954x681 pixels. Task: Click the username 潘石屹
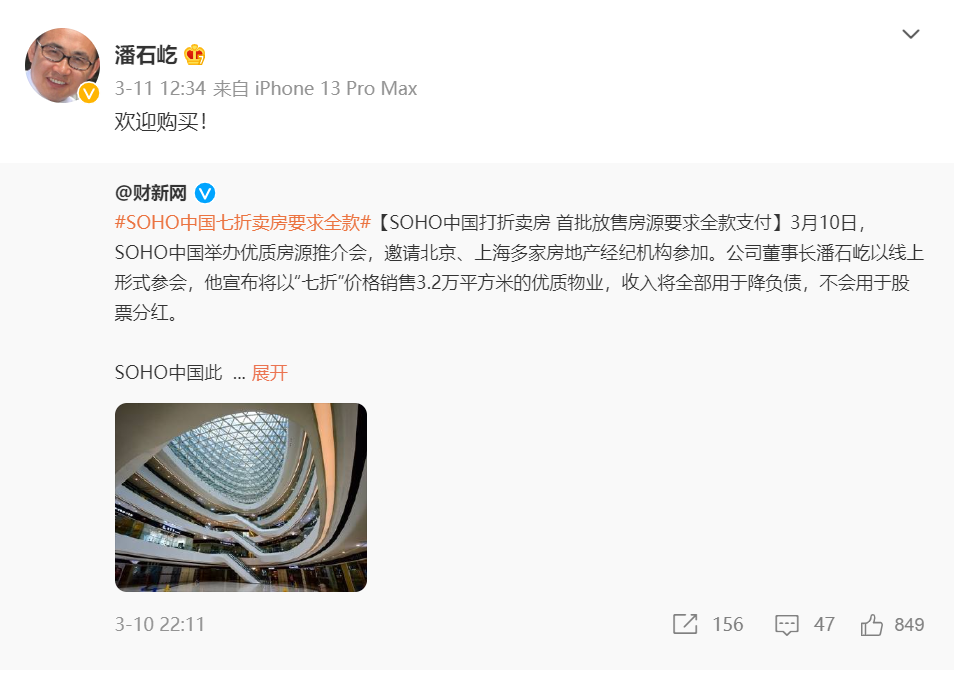pyautogui.click(x=146, y=55)
